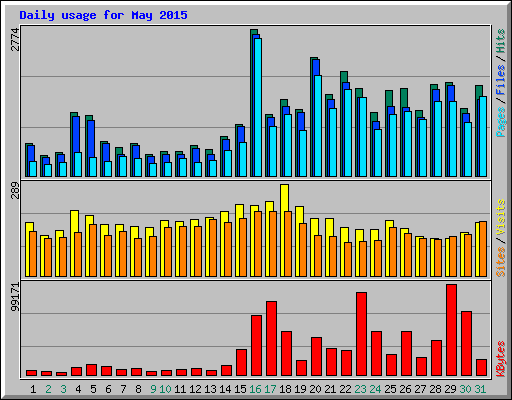The width and height of the screenshot is (512, 400).
Task: Click day label 10 on the x-axis
Action: [x=165, y=389]
